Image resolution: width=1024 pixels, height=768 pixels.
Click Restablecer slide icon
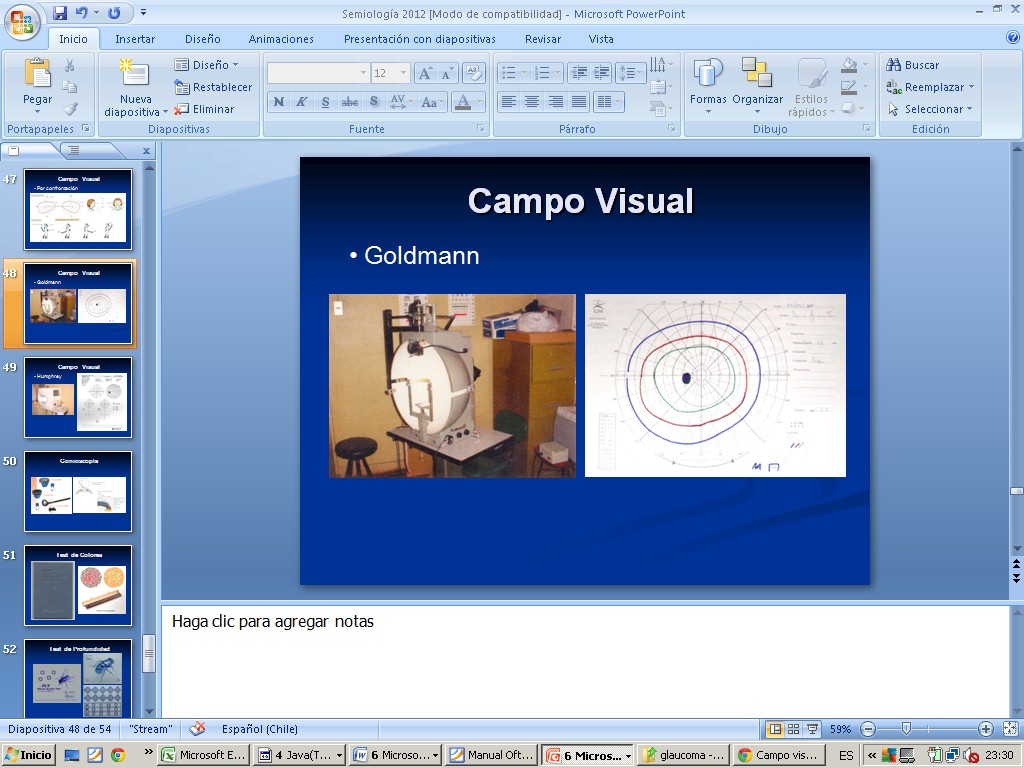[182, 87]
